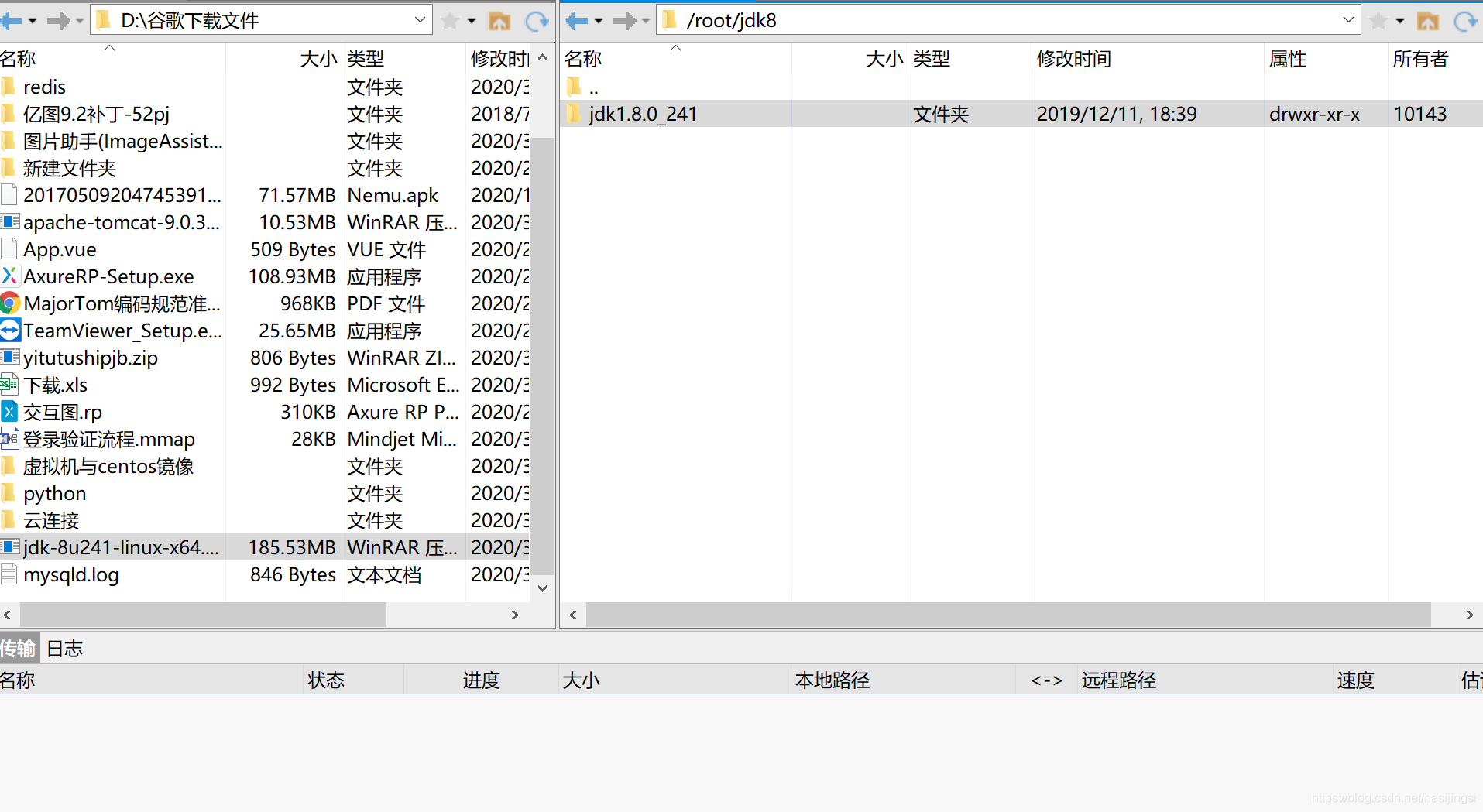This screenshot has width=1483, height=812.
Task: Open remote forward history dropdown arrow
Action: [x=645, y=21]
